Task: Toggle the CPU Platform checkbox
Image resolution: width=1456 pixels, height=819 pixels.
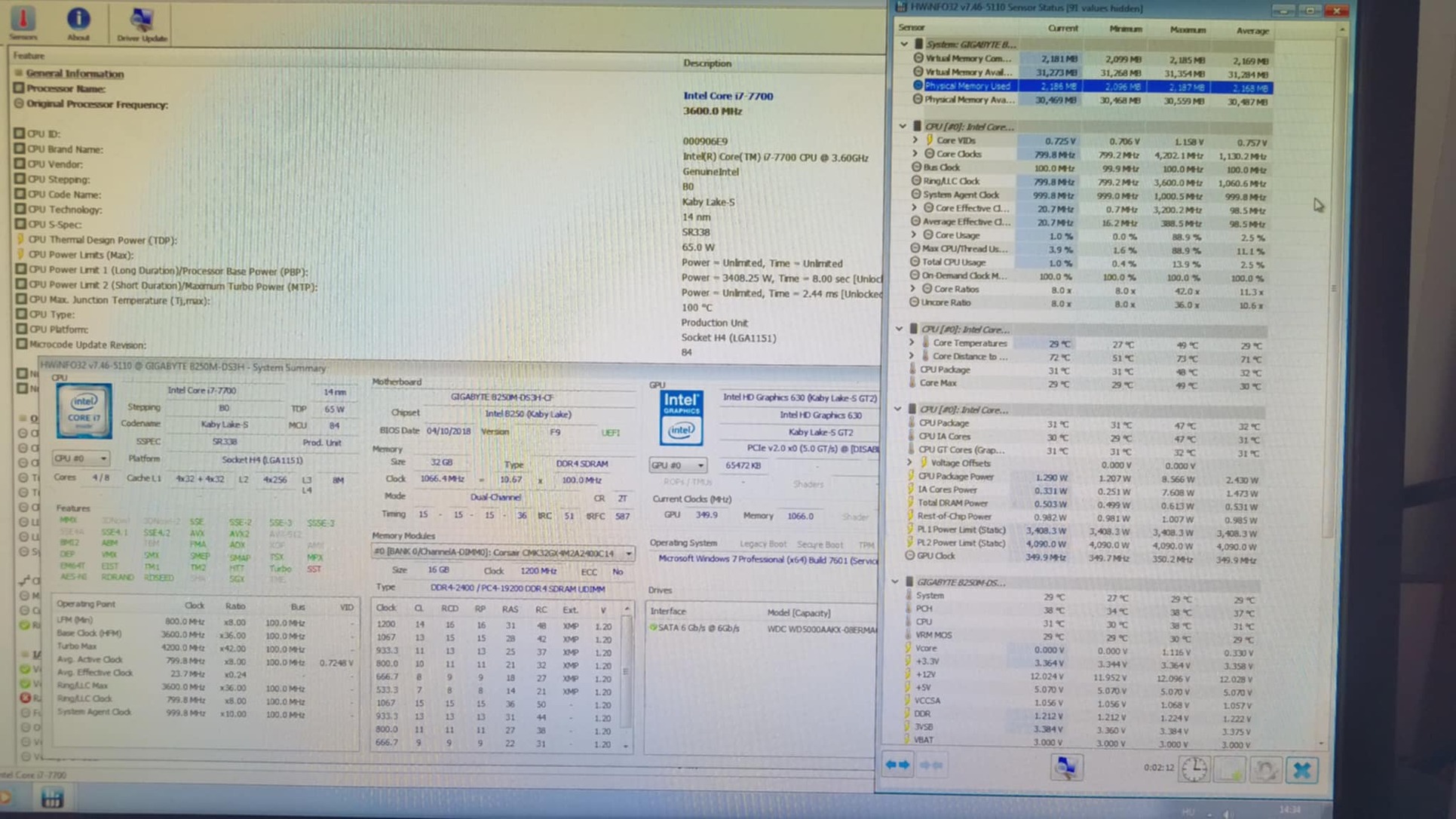Action: 21,329
